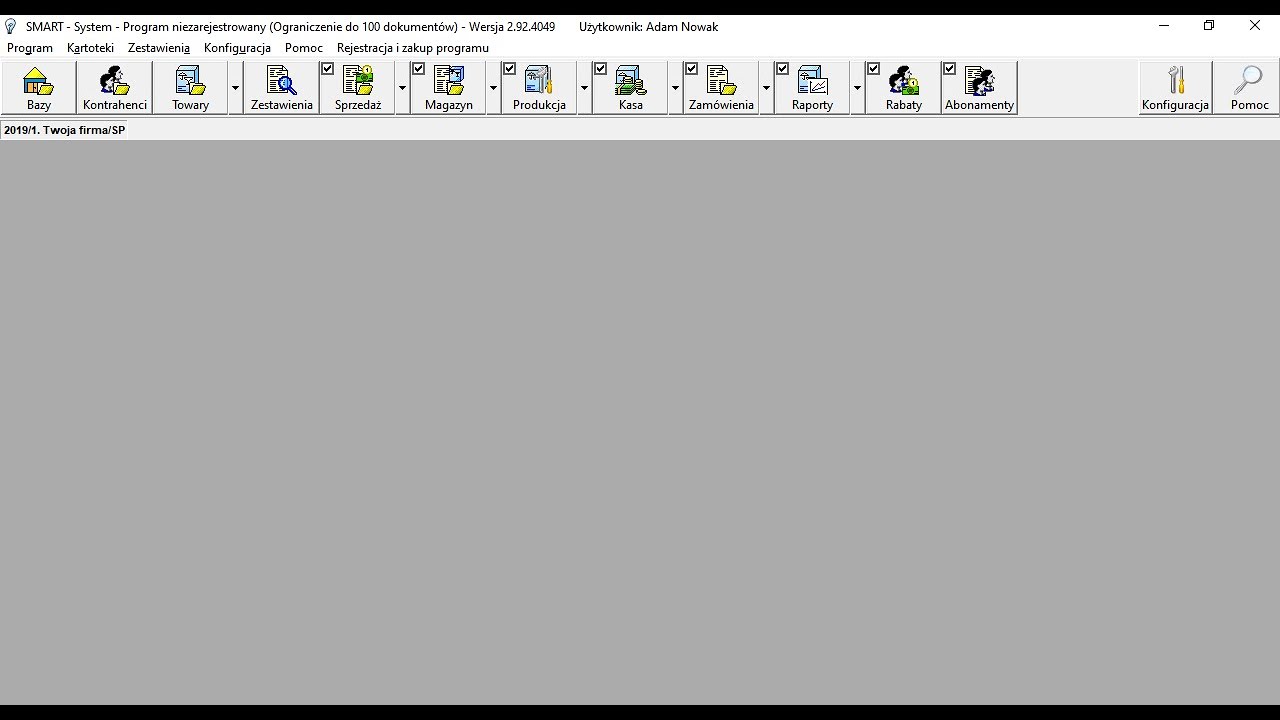
Task: Expand the Towary dropdown arrow
Action: 236,88
